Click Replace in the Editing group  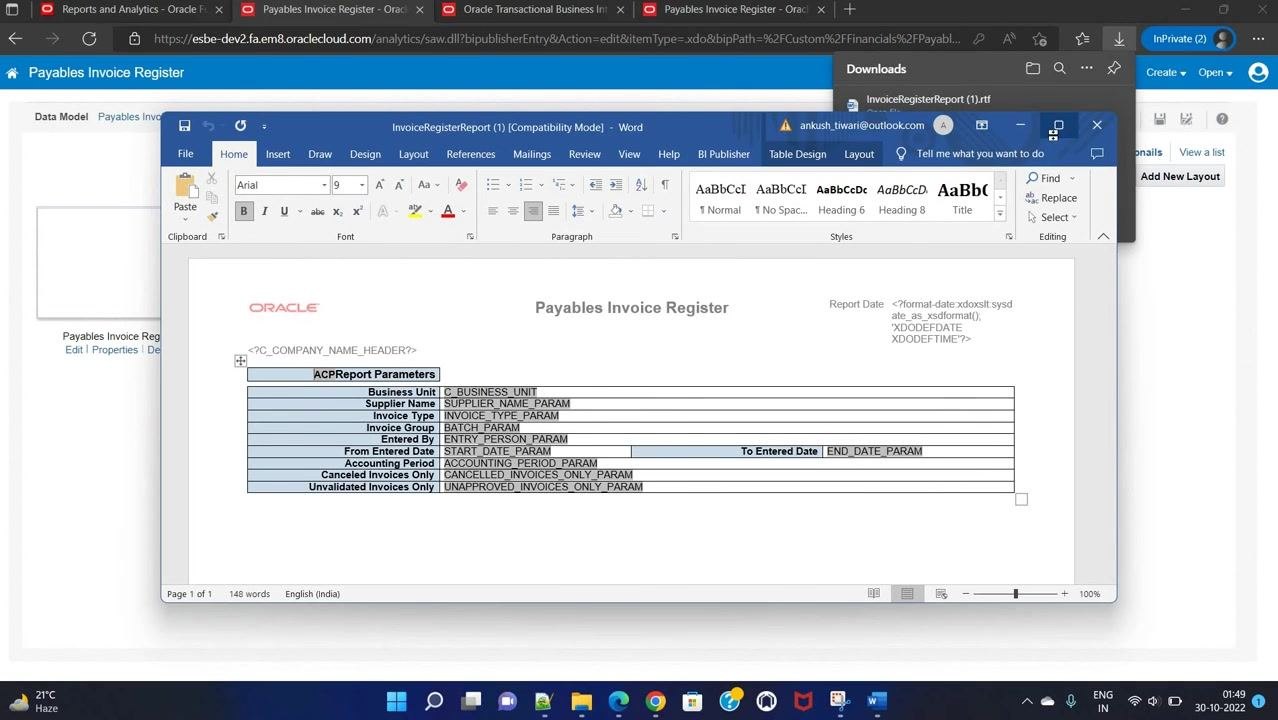(1051, 198)
